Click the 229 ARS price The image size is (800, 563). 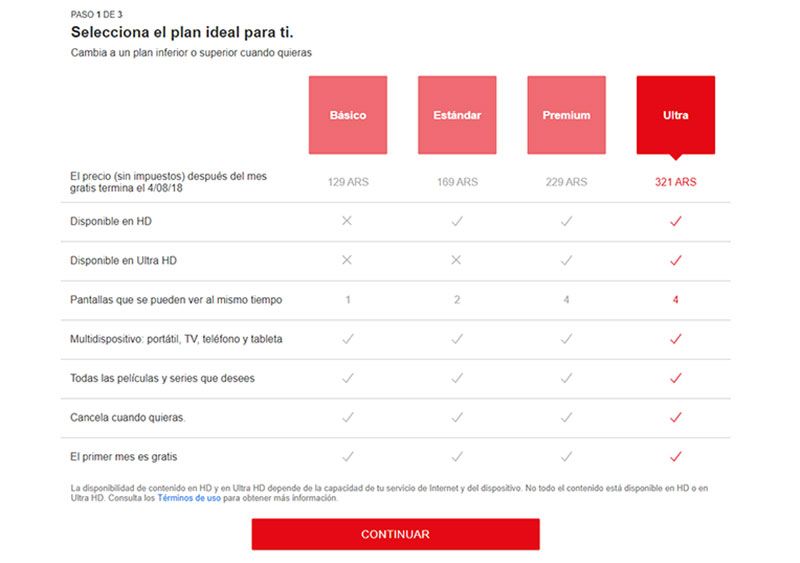[566, 182]
